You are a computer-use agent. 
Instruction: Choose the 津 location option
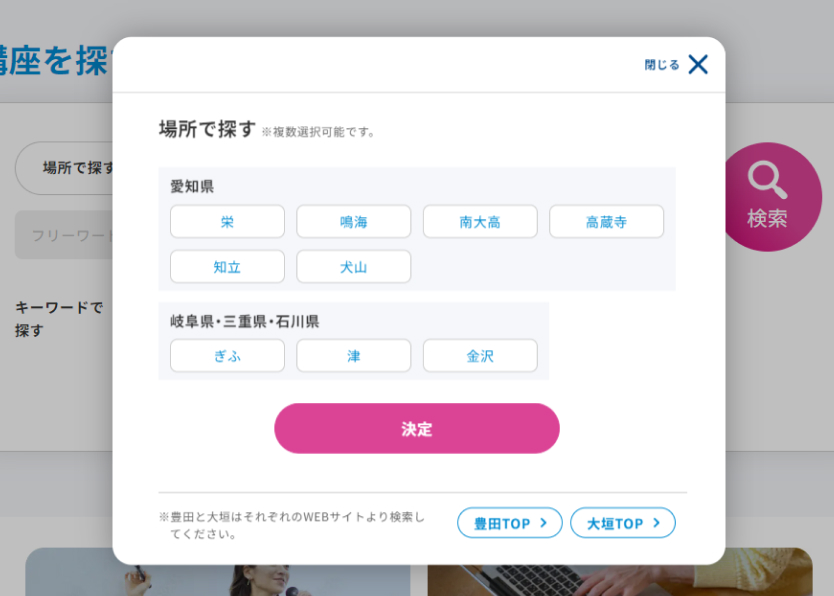pyautogui.click(x=353, y=356)
